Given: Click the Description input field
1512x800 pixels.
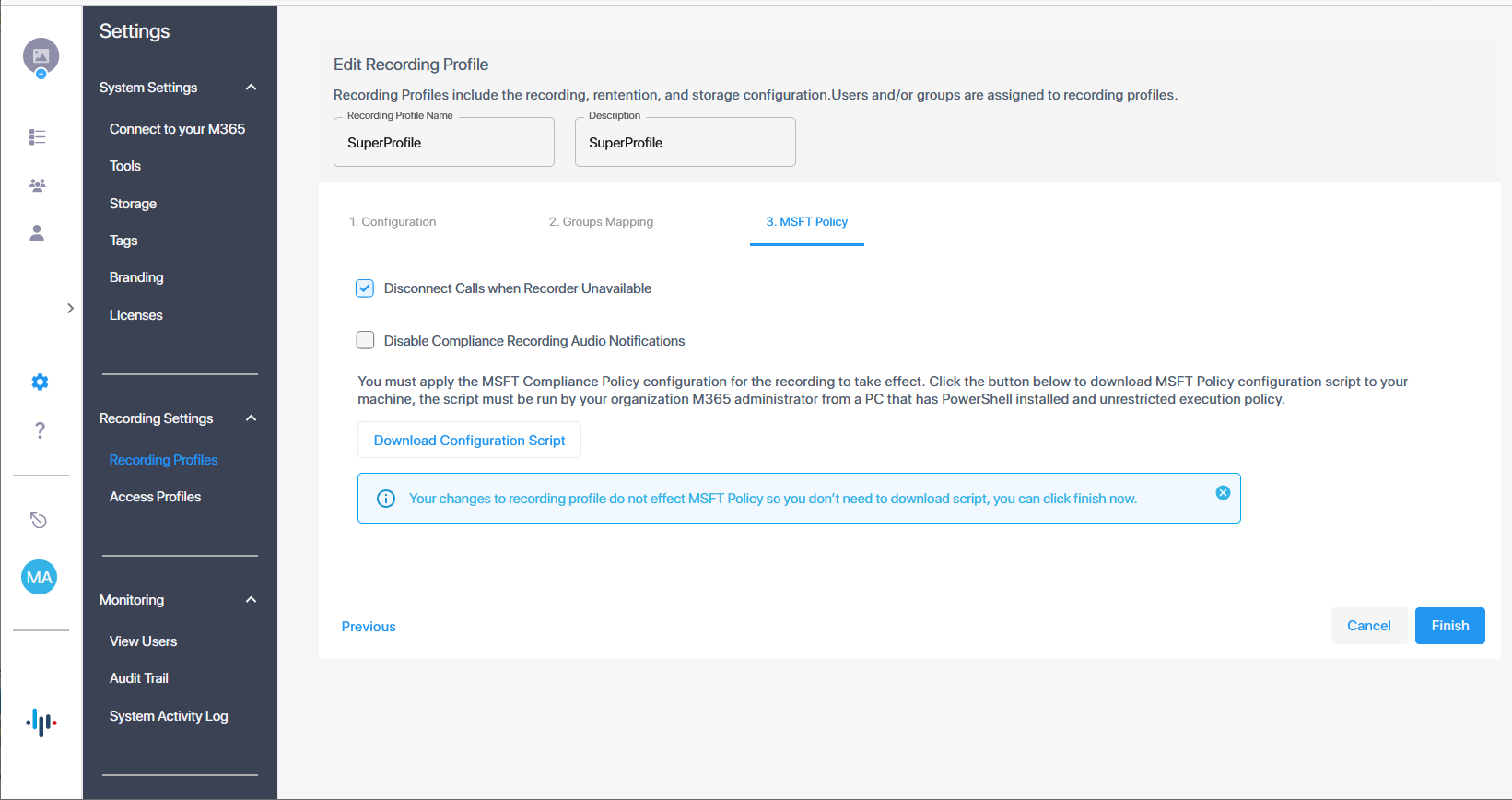Looking at the screenshot, I should (686, 142).
